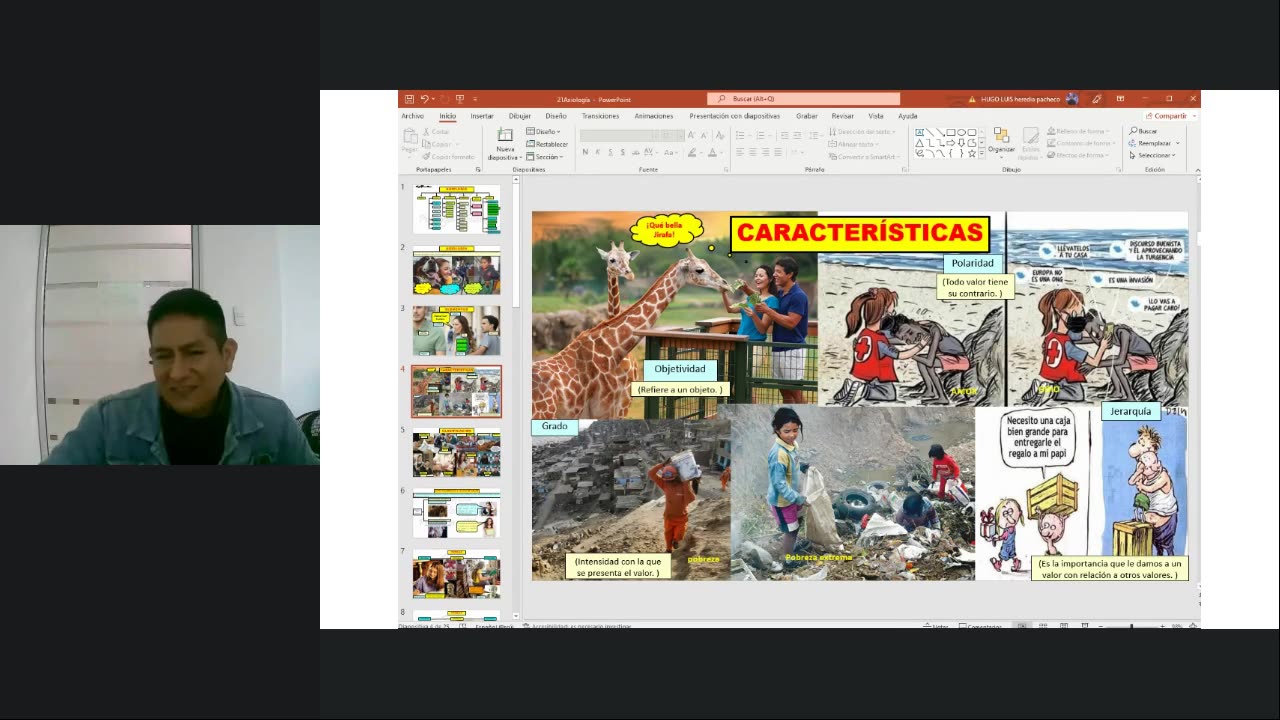Select the right arrow shape in gallery
Screen dimensions: 1280x720
pos(950,143)
